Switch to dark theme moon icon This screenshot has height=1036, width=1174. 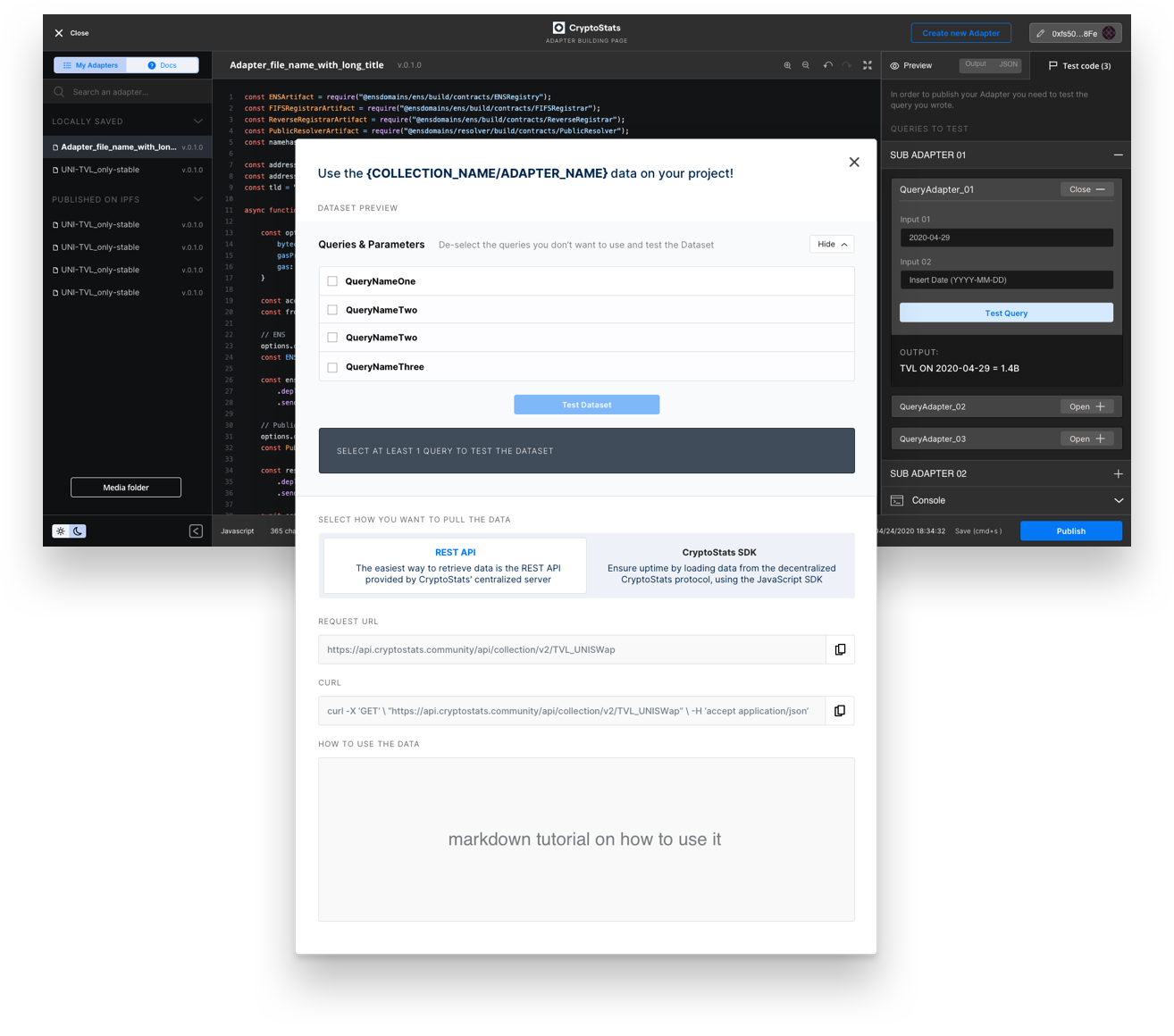(x=78, y=531)
